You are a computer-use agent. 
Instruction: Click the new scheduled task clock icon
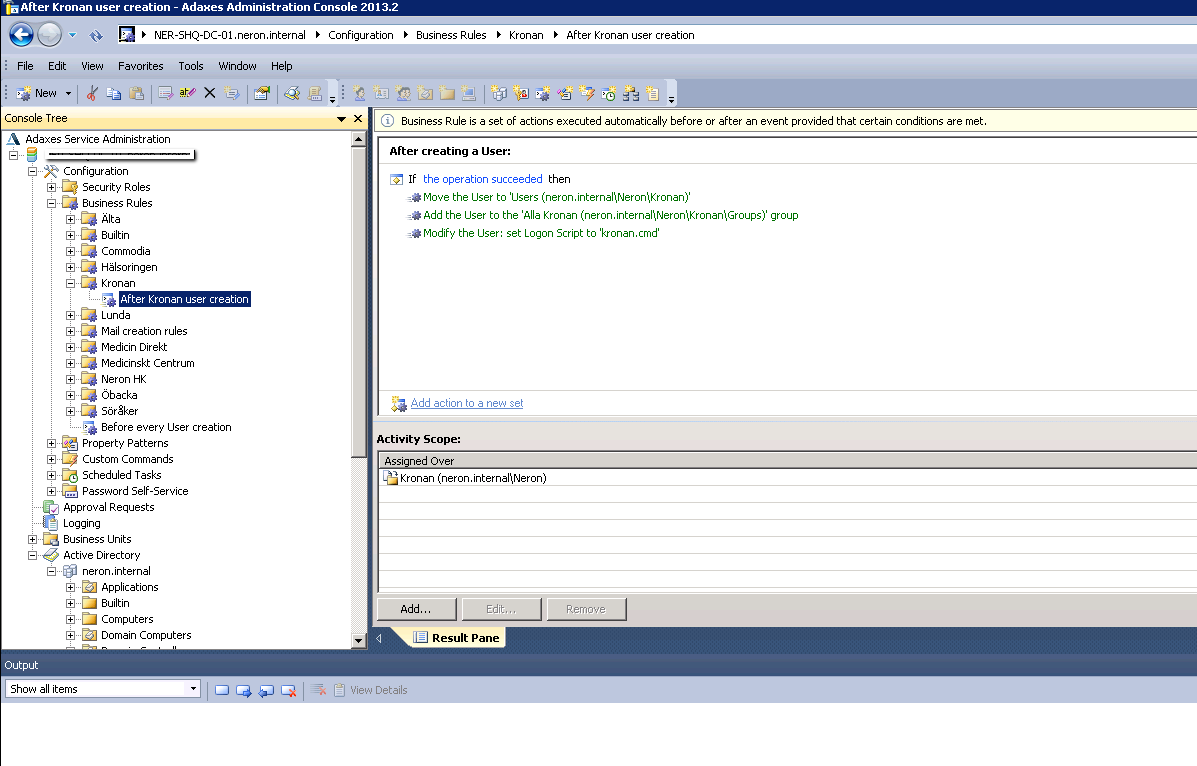point(608,93)
